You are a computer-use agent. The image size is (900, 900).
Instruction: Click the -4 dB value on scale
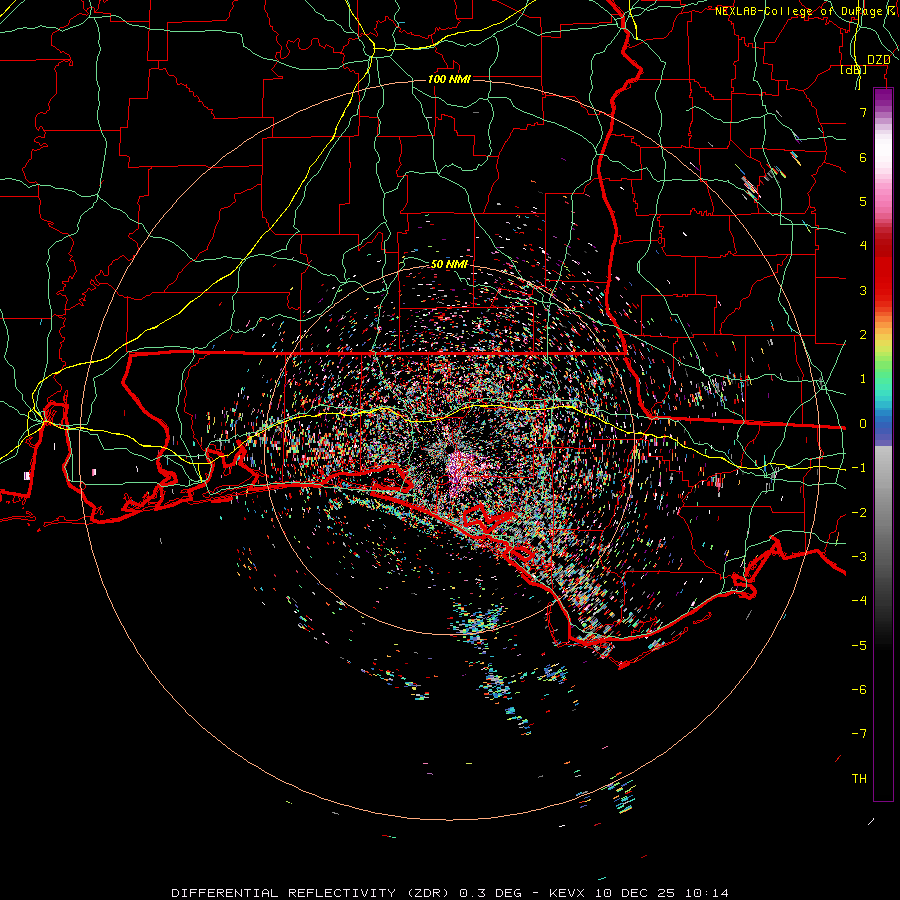859,601
